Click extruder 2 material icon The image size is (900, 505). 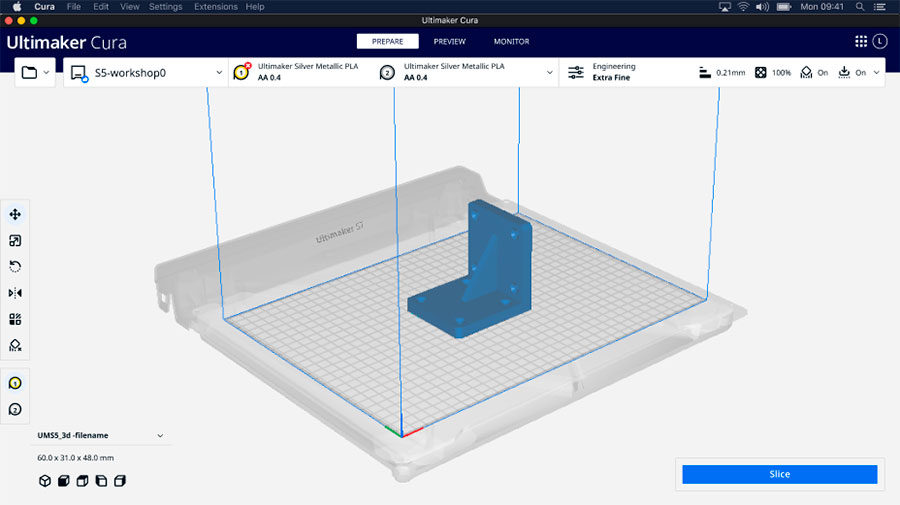tap(387, 73)
